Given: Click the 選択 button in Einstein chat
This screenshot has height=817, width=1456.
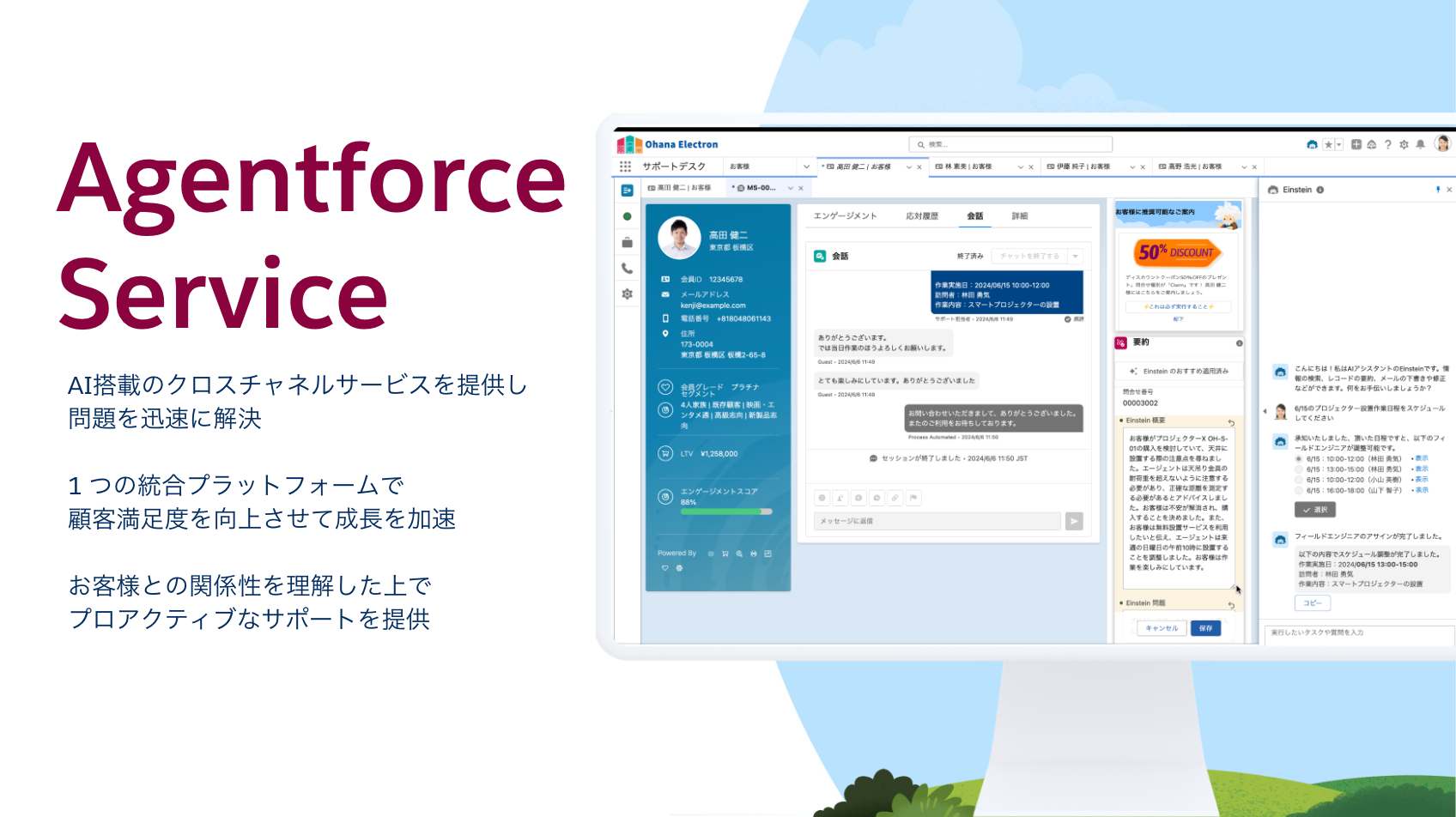Looking at the screenshot, I should (1314, 510).
